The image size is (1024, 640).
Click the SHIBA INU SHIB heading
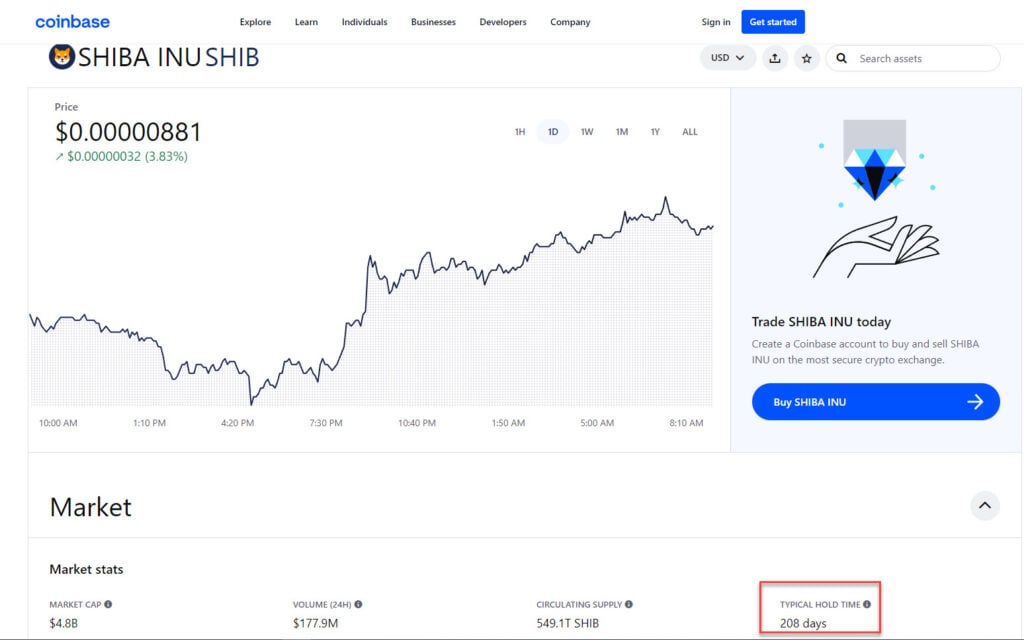coord(168,57)
